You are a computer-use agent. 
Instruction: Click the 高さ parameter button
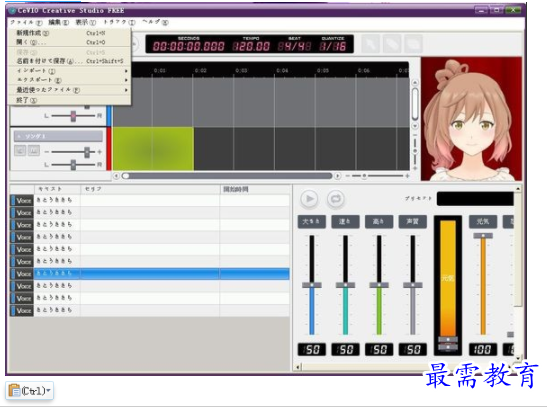coord(379,221)
